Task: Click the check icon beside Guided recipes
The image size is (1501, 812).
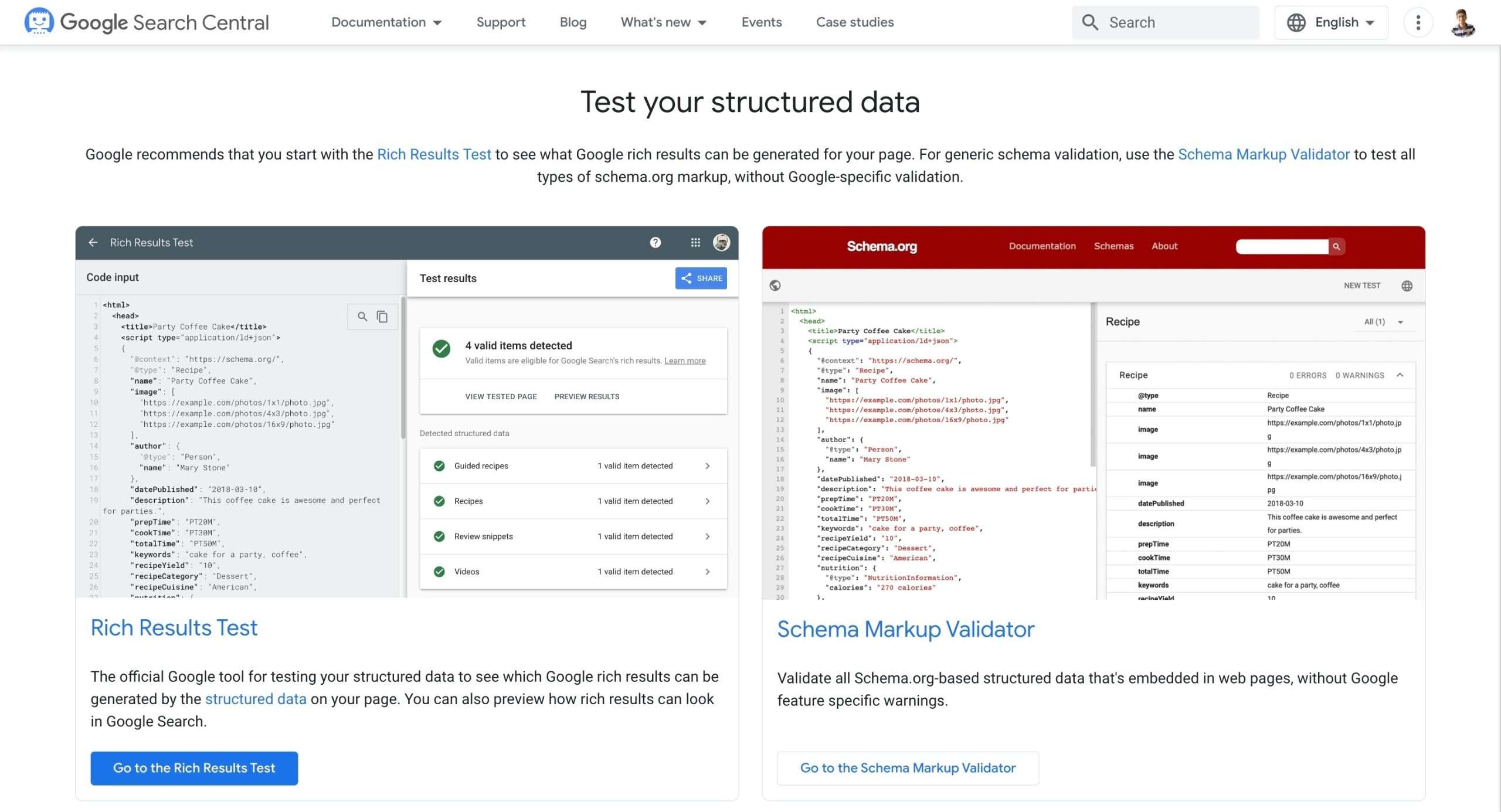Action: (439, 466)
